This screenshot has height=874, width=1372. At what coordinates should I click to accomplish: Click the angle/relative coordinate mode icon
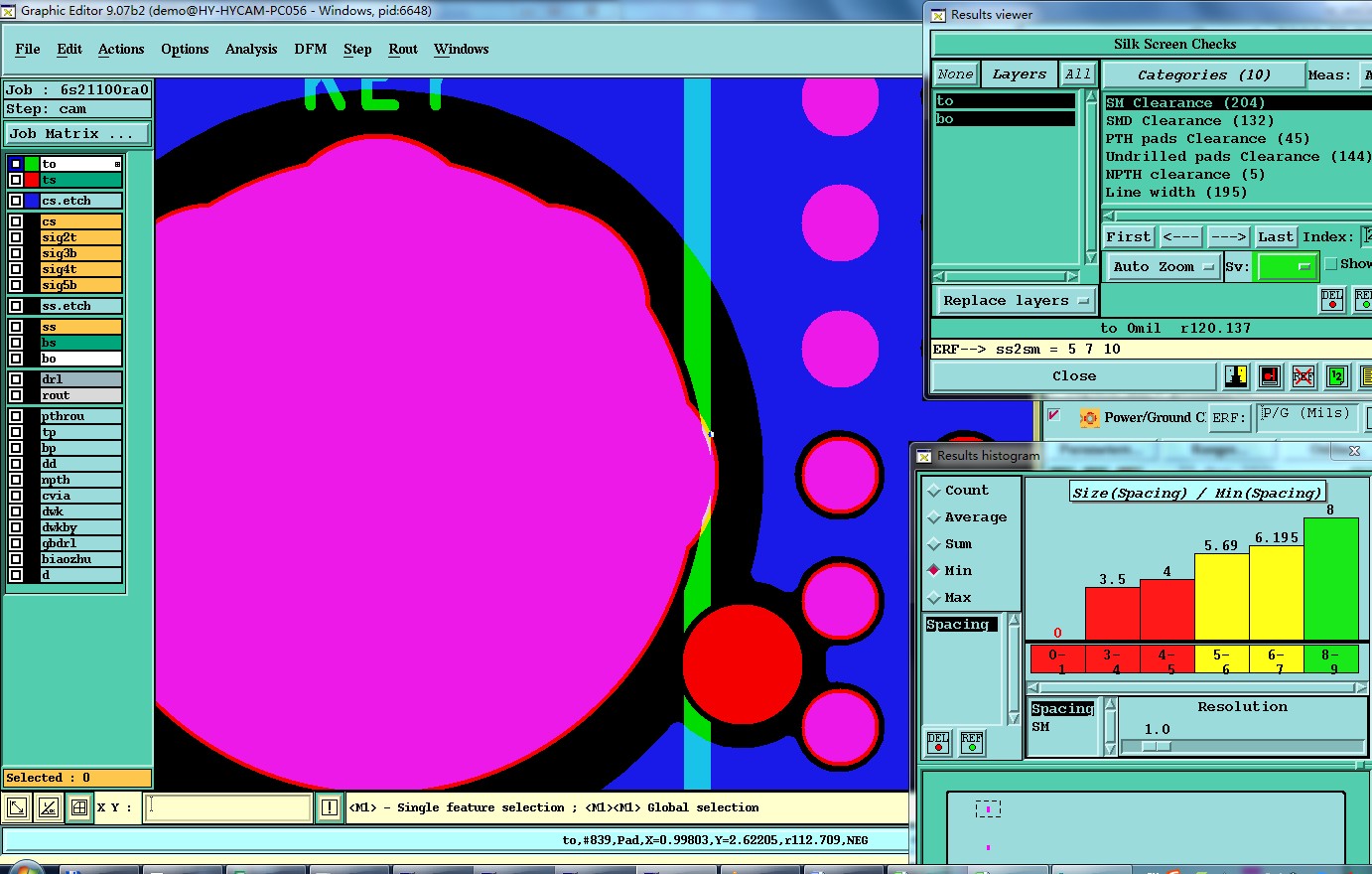click(48, 807)
